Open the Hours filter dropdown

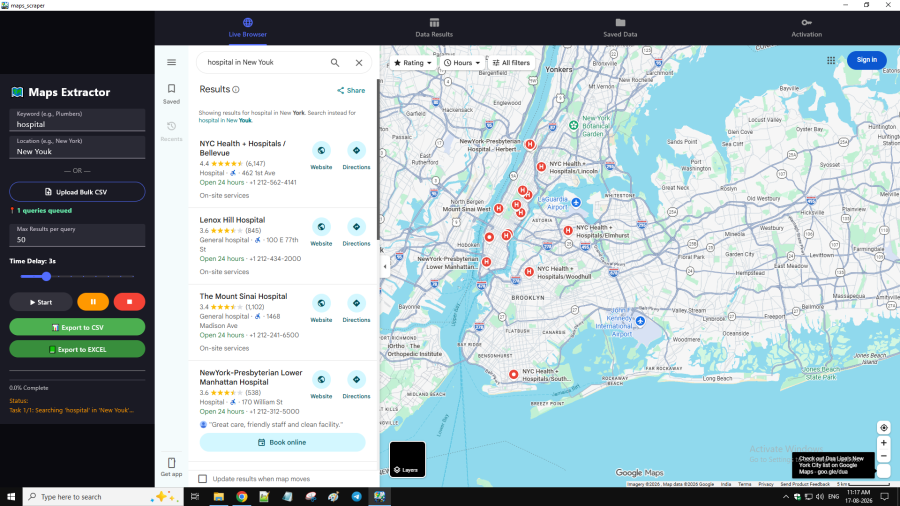(461, 63)
